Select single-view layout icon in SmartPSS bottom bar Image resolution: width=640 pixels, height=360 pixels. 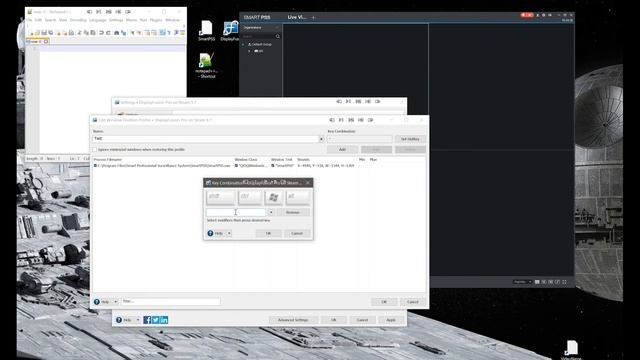(537, 282)
